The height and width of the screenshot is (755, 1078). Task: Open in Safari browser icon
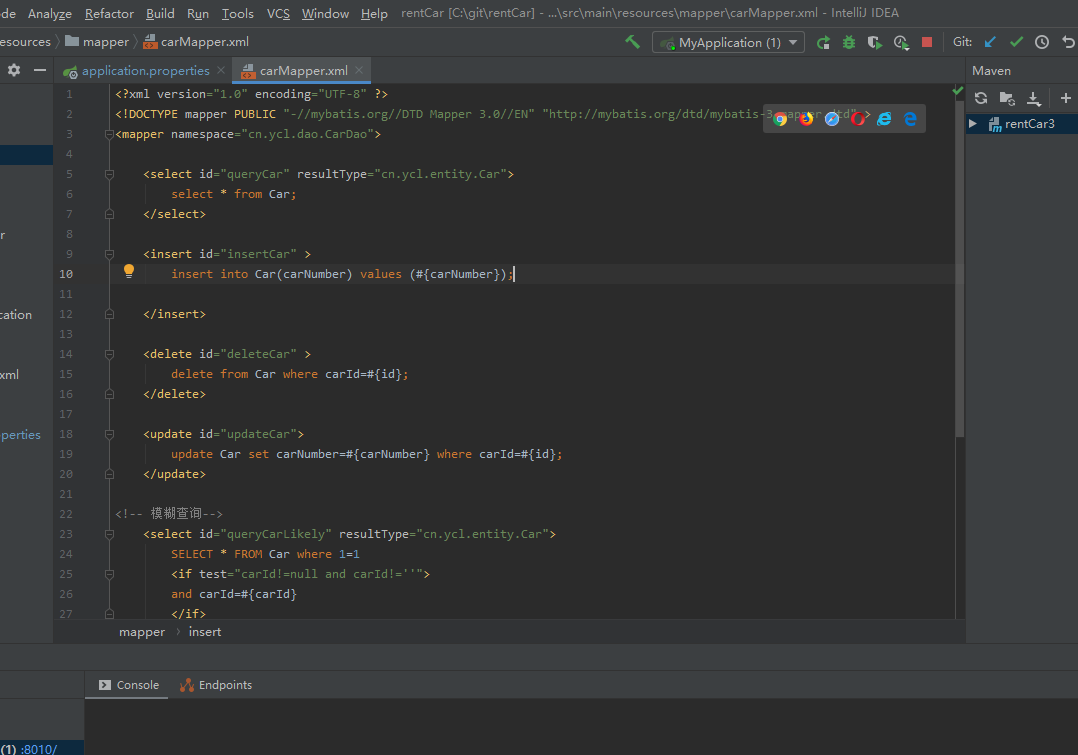(x=832, y=119)
